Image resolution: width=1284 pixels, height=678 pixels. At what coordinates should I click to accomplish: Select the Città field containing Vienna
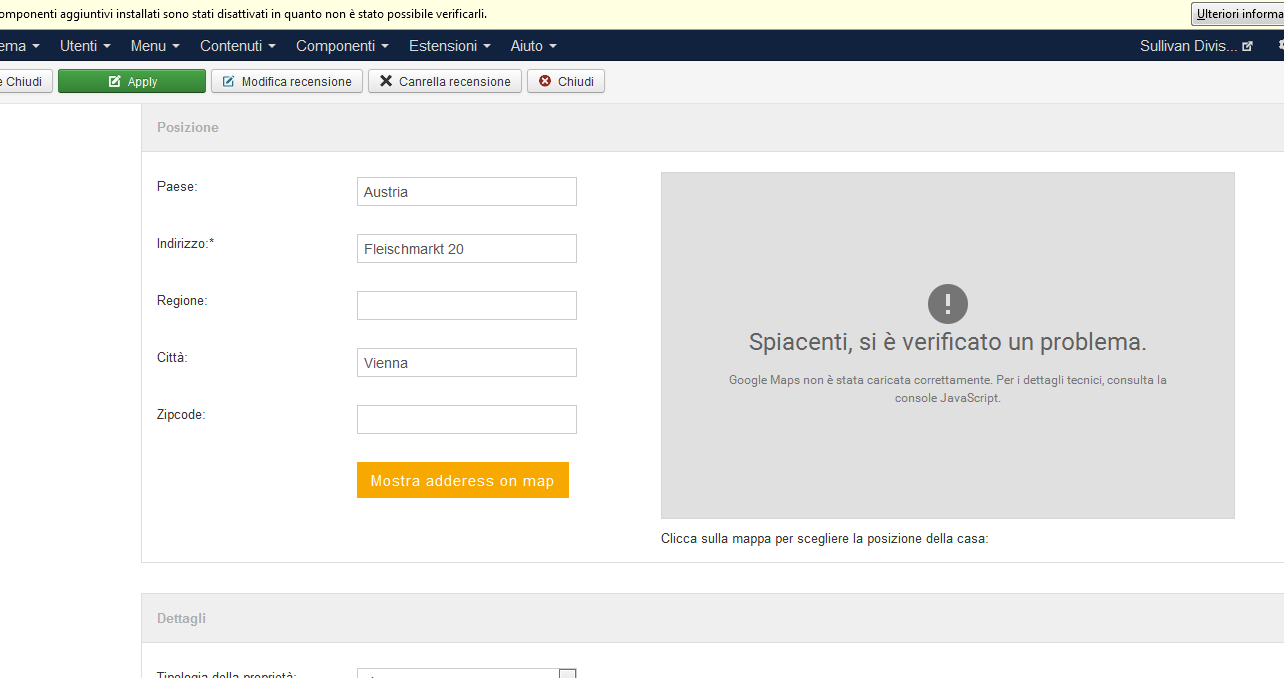[x=466, y=363]
